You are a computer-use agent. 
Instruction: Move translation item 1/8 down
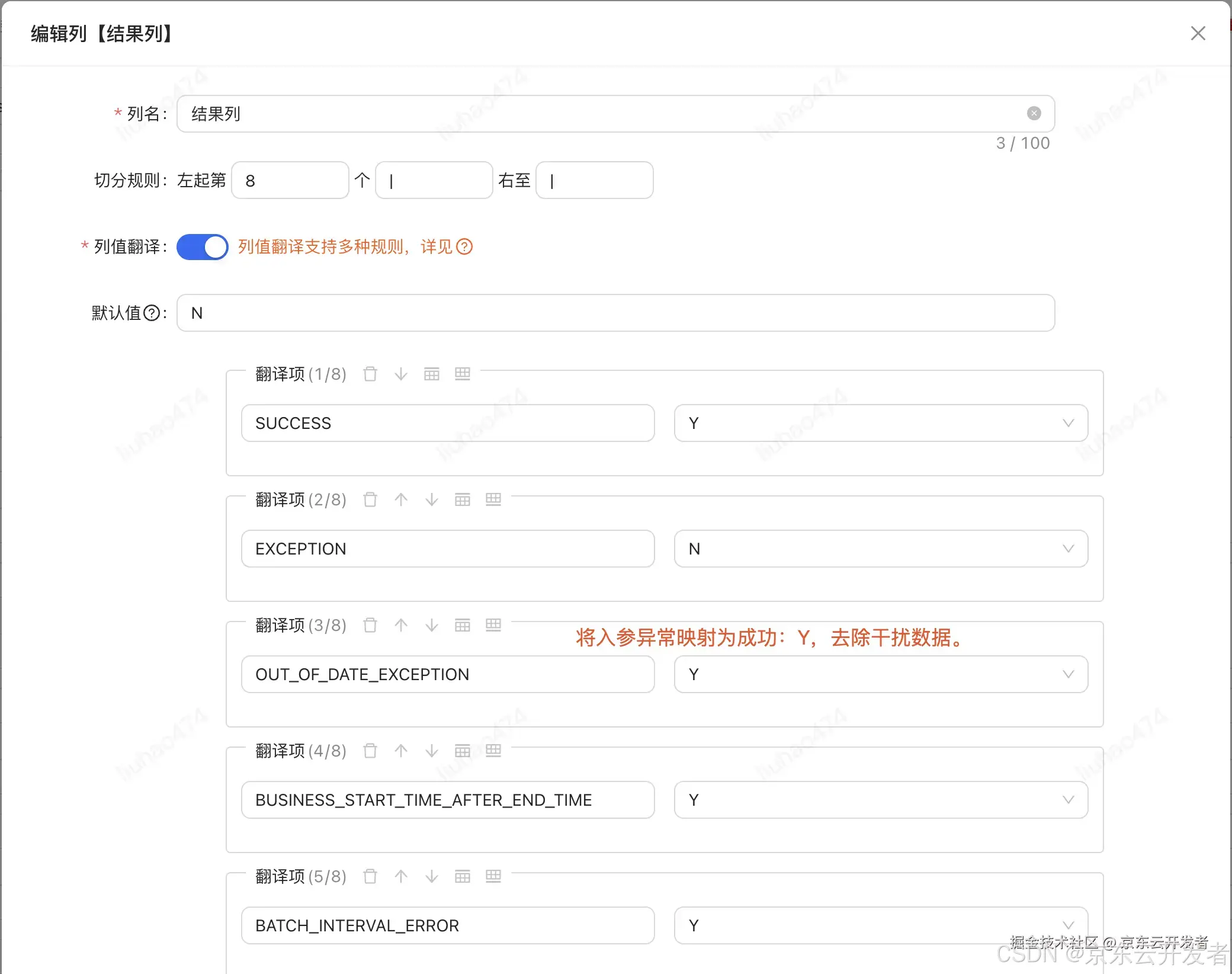(x=401, y=374)
